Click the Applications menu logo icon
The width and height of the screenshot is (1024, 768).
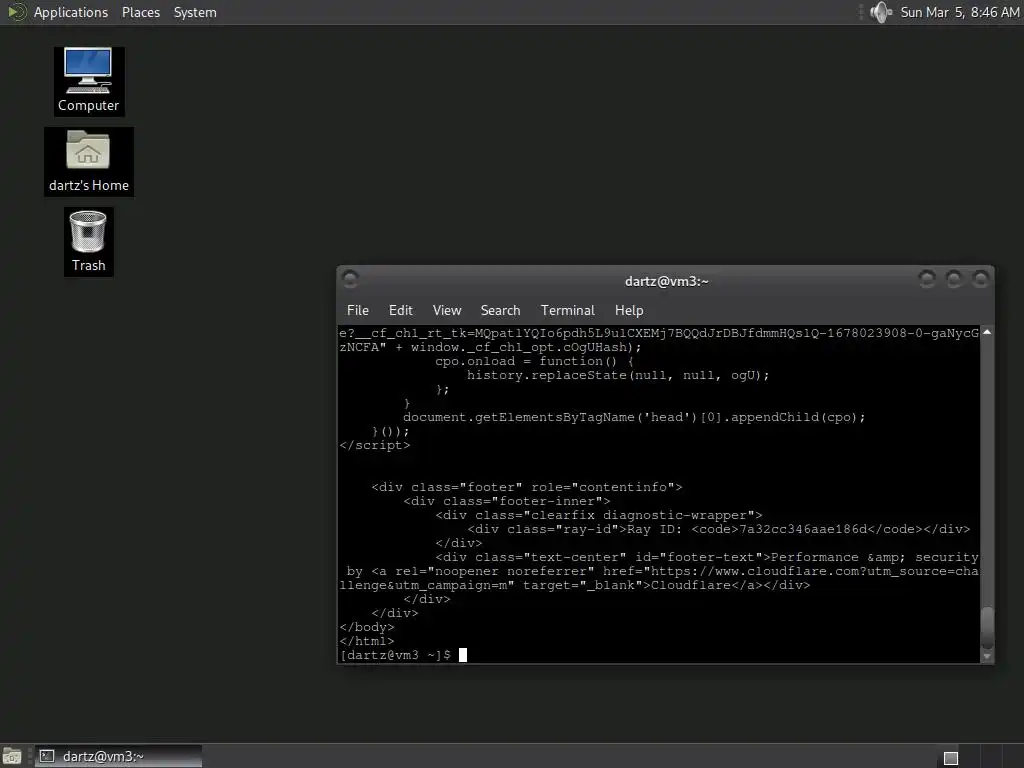pyautogui.click(x=16, y=12)
